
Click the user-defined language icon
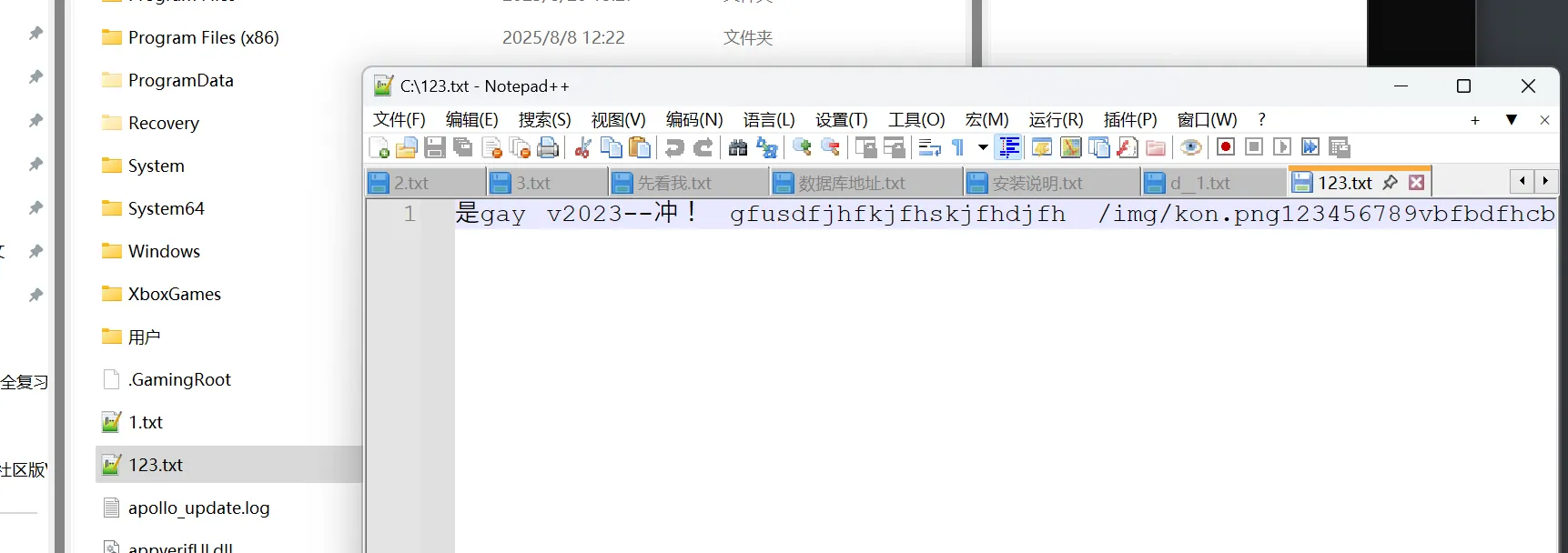[1042, 147]
